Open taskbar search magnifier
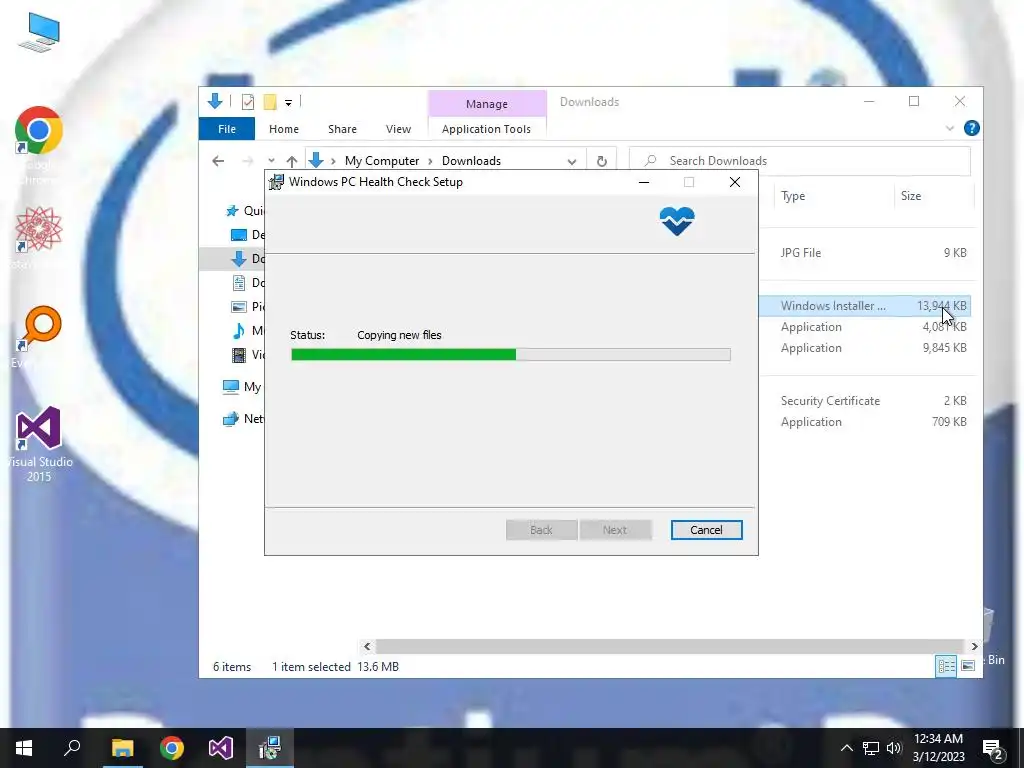This screenshot has width=1024, height=768. [72, 748]
